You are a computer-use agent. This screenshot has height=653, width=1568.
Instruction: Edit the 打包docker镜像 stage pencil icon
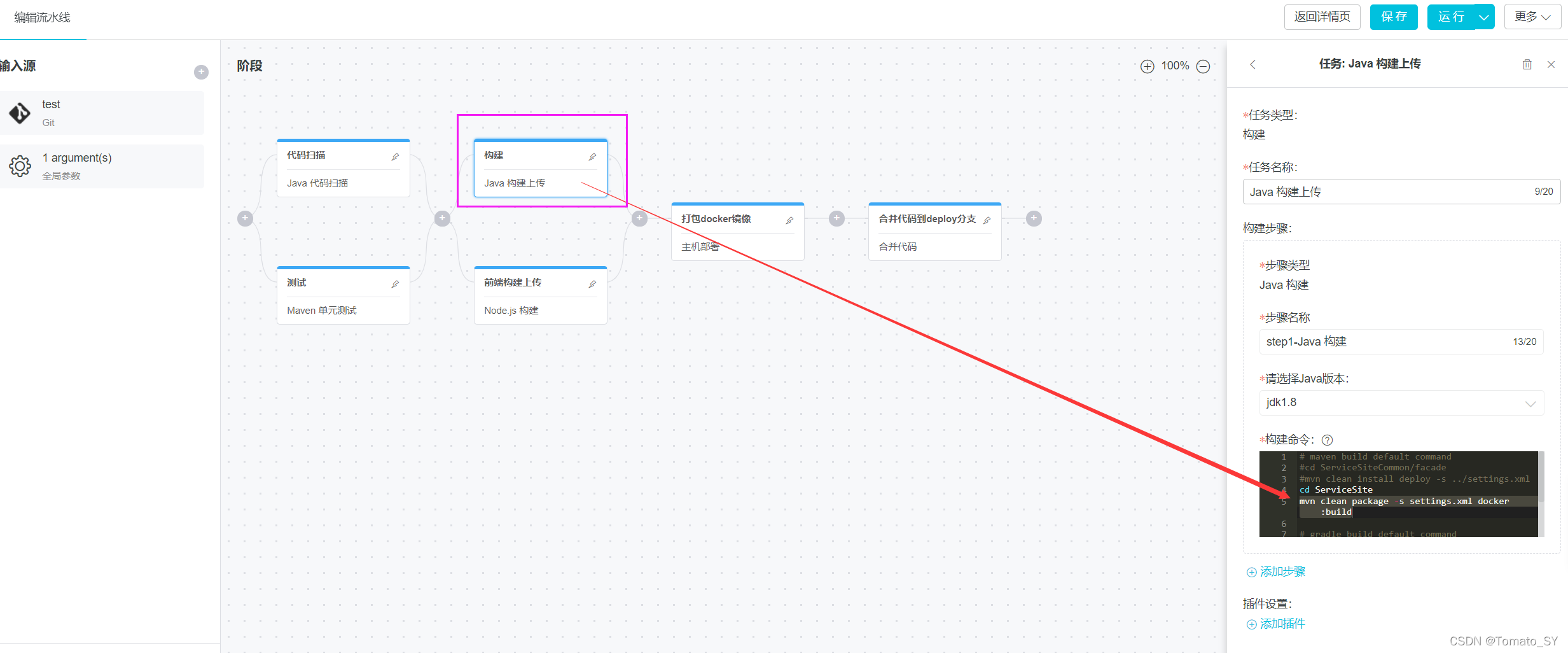pos(789,220)
